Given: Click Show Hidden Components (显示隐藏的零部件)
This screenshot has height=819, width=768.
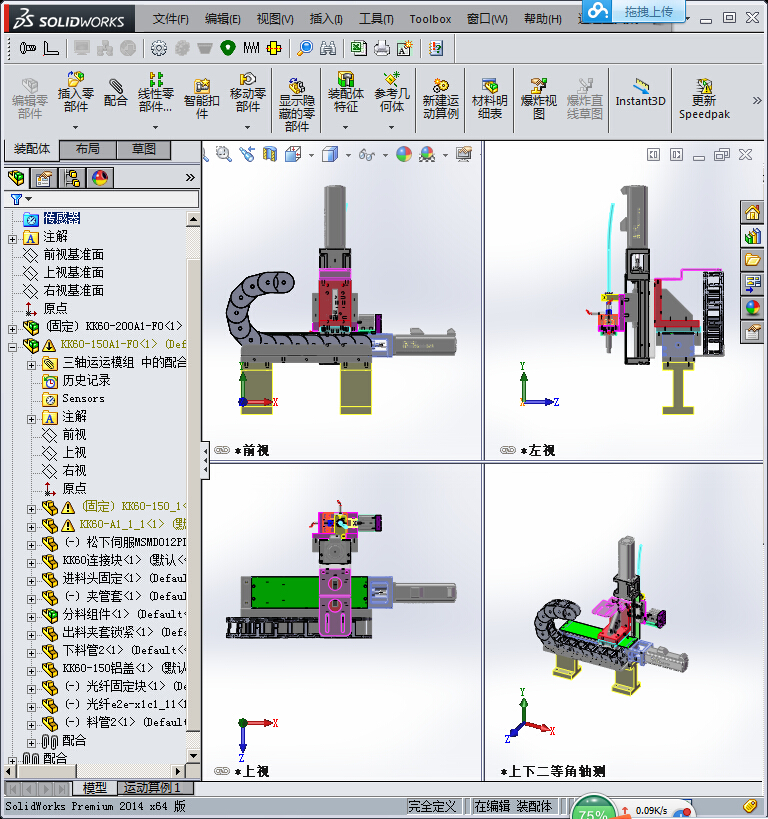Looking at the screenshot, I should click(x=297, y=104).
